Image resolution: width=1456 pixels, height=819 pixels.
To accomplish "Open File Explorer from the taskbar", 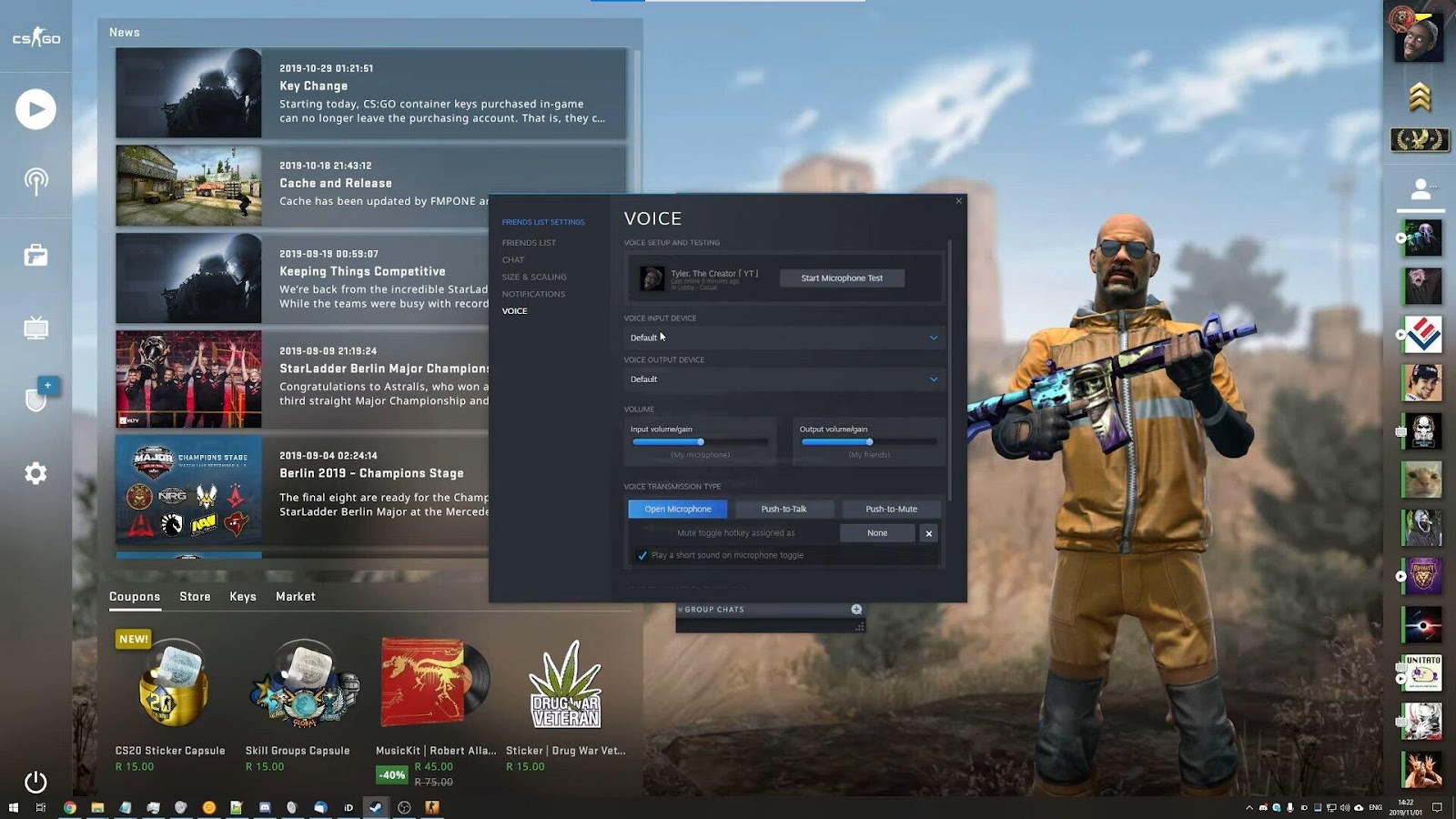I will 97,807.
